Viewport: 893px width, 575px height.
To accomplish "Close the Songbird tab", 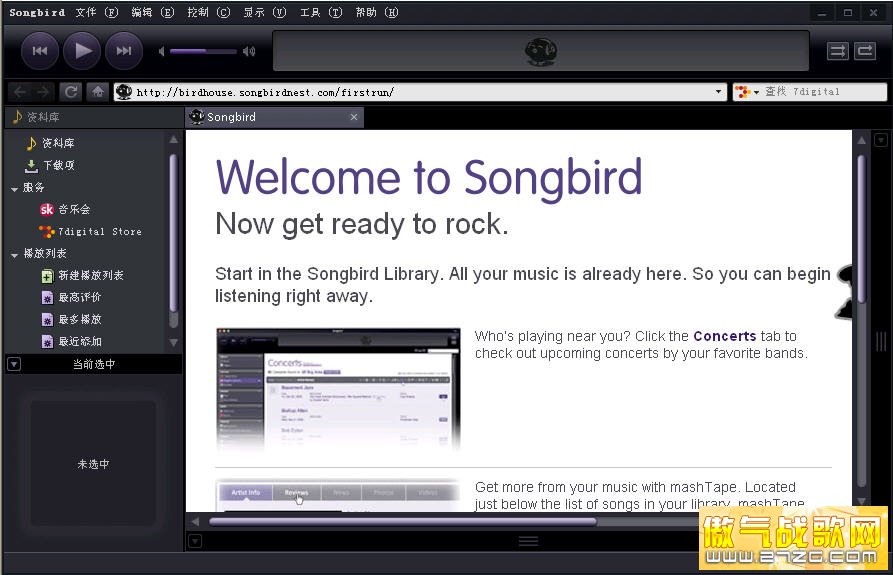I will pyautogui.click(x=354, y=117).
